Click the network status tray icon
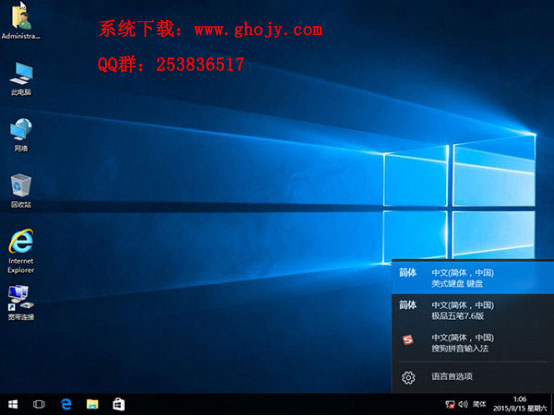The width and height of the screenshot is (554, 416). point(450,404)
